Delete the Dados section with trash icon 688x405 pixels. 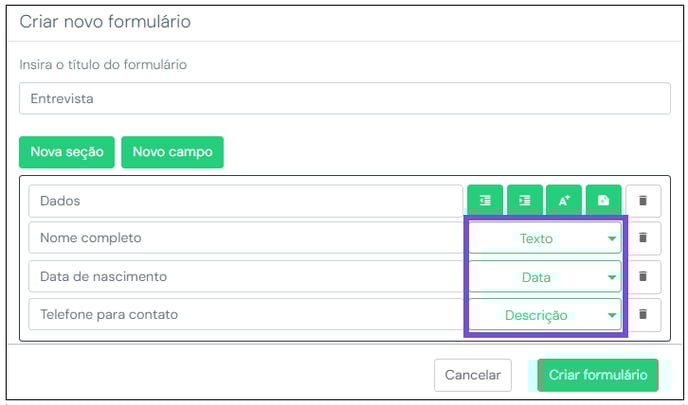(643, 201)
